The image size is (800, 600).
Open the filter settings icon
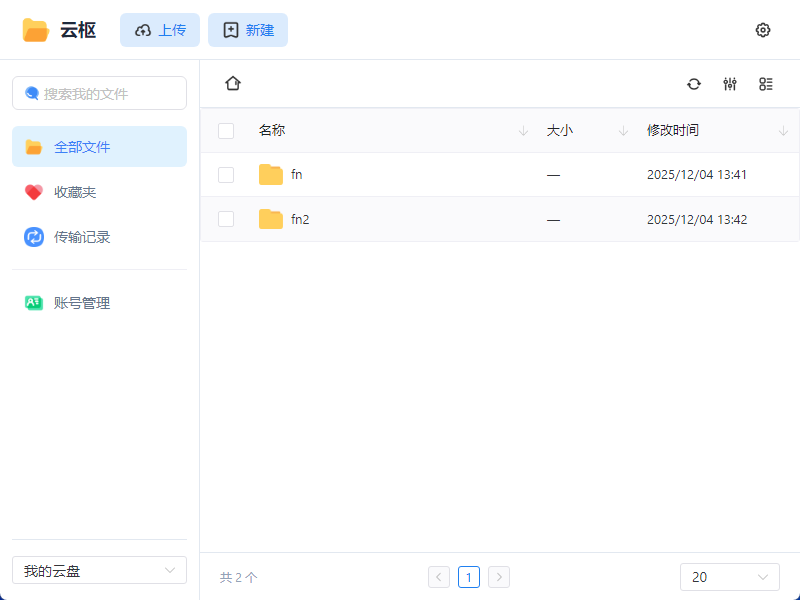click(x=730, y=84)
